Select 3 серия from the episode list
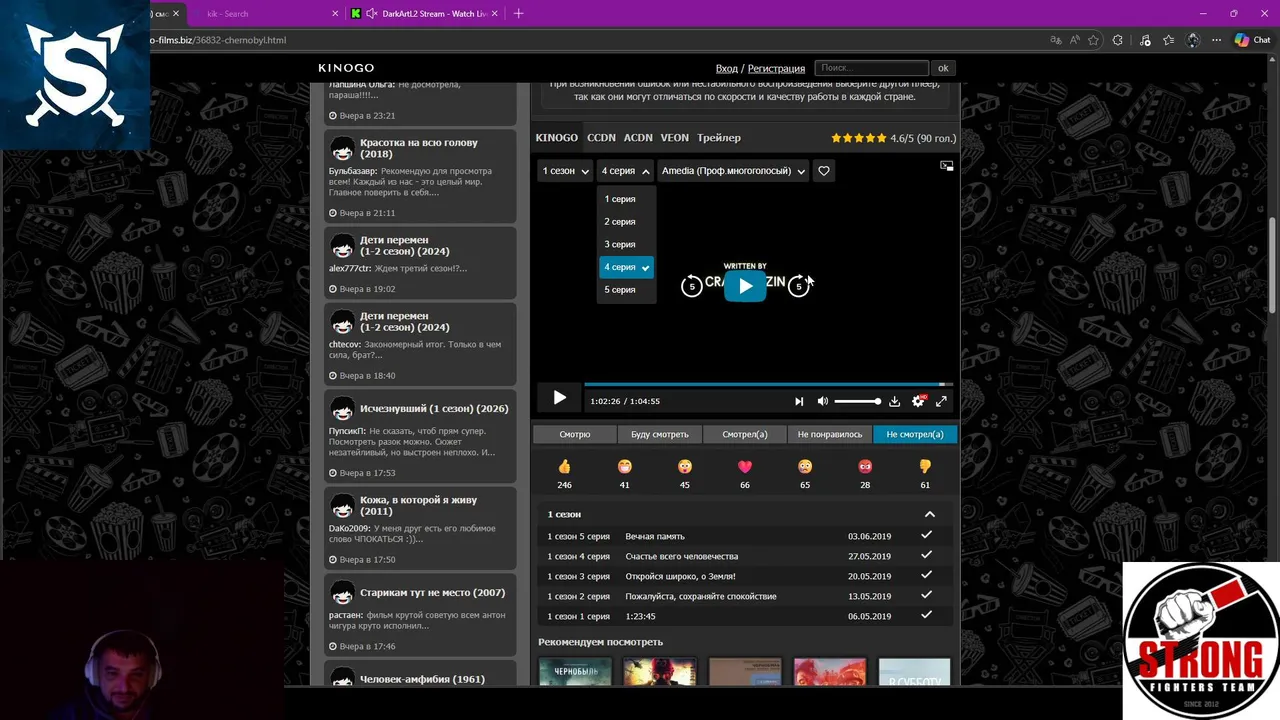Viewport: 1280px width, 720px height. coord(626,244)
